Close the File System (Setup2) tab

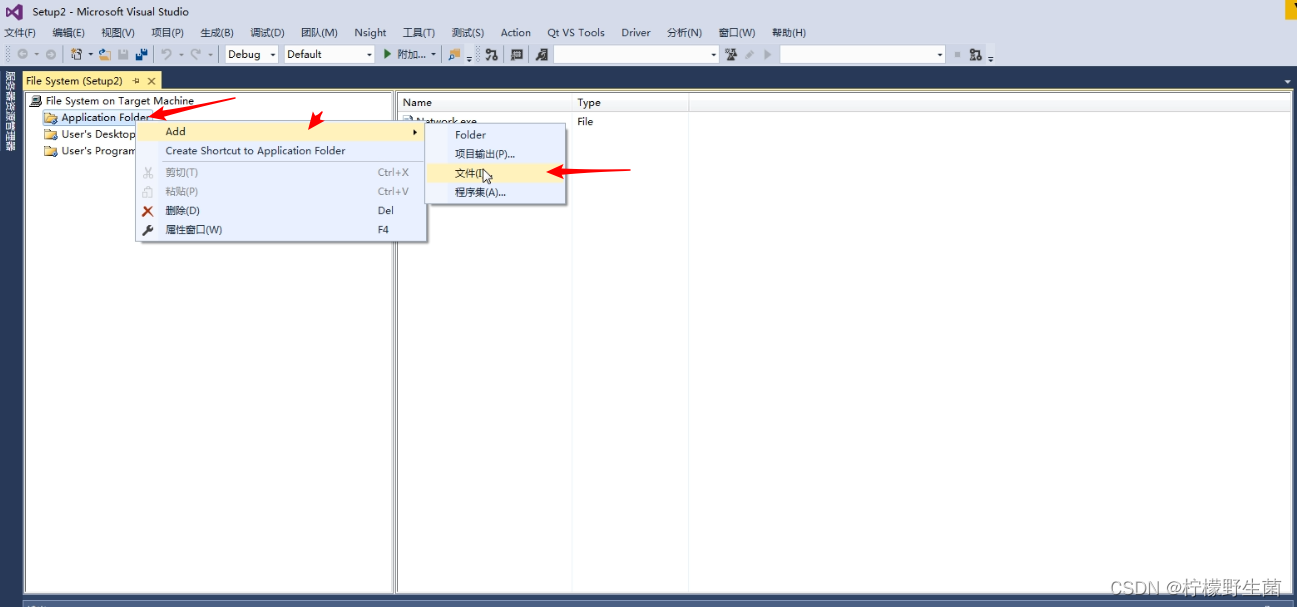coord(151,81)
